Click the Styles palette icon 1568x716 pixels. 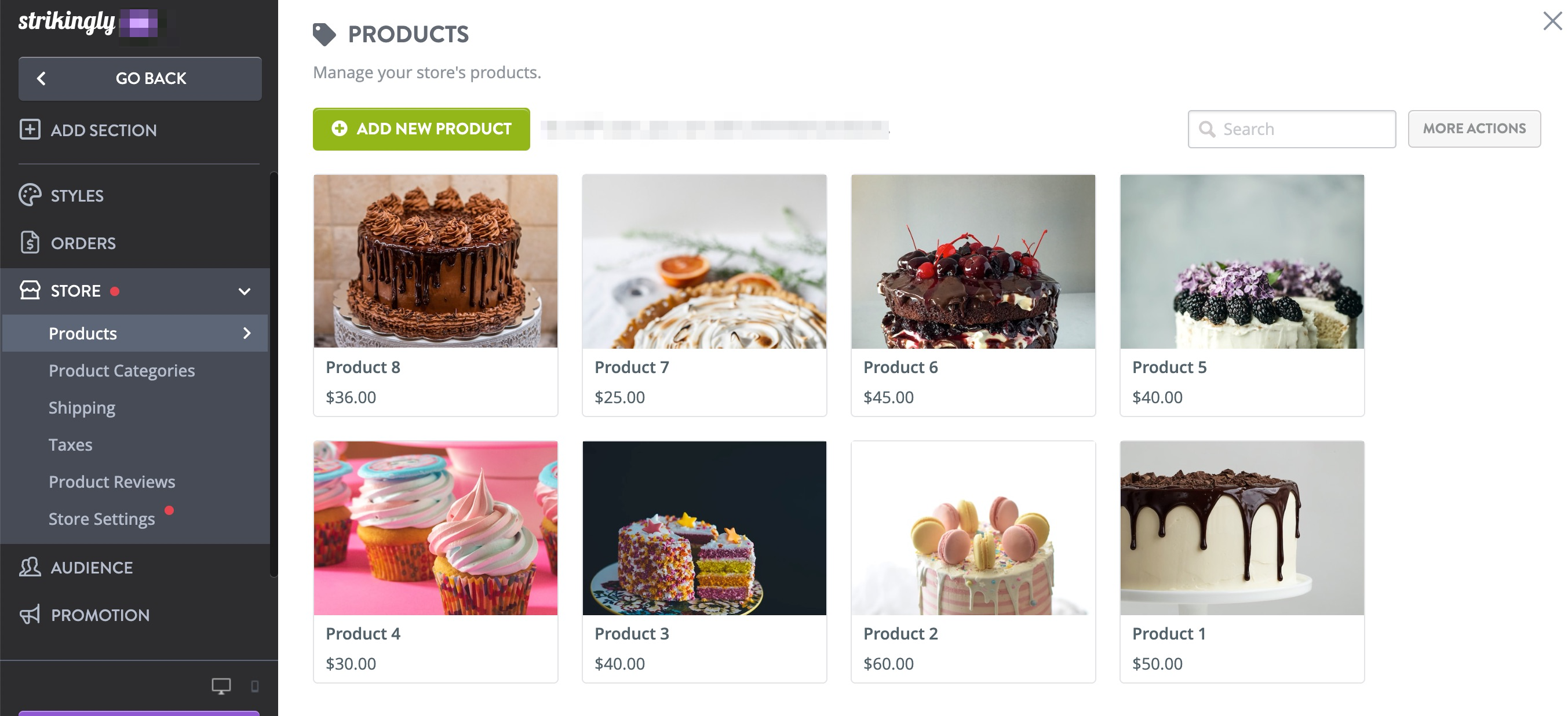[30, 195]
